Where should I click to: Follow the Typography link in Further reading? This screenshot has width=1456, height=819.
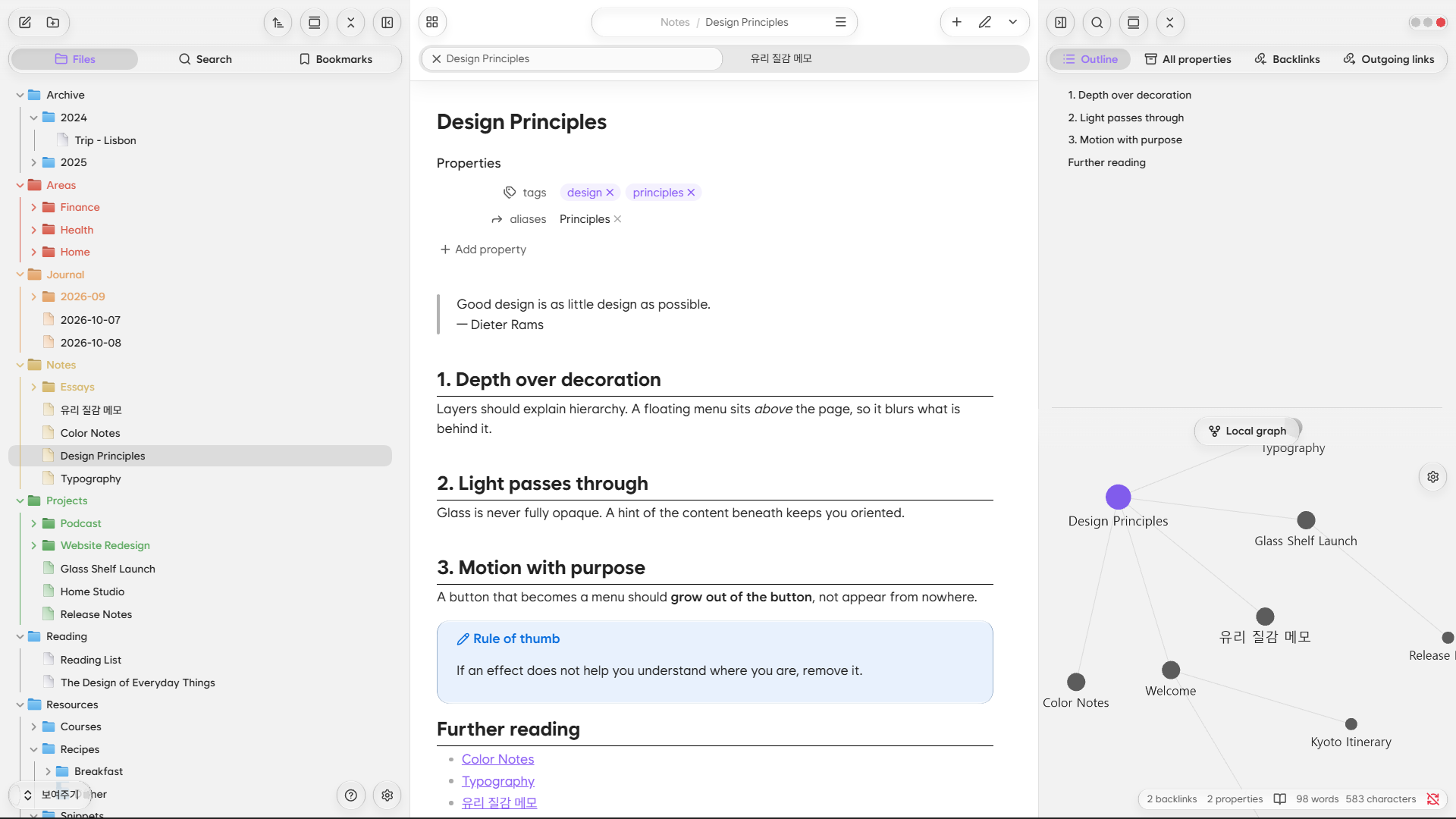click(497, 782)
